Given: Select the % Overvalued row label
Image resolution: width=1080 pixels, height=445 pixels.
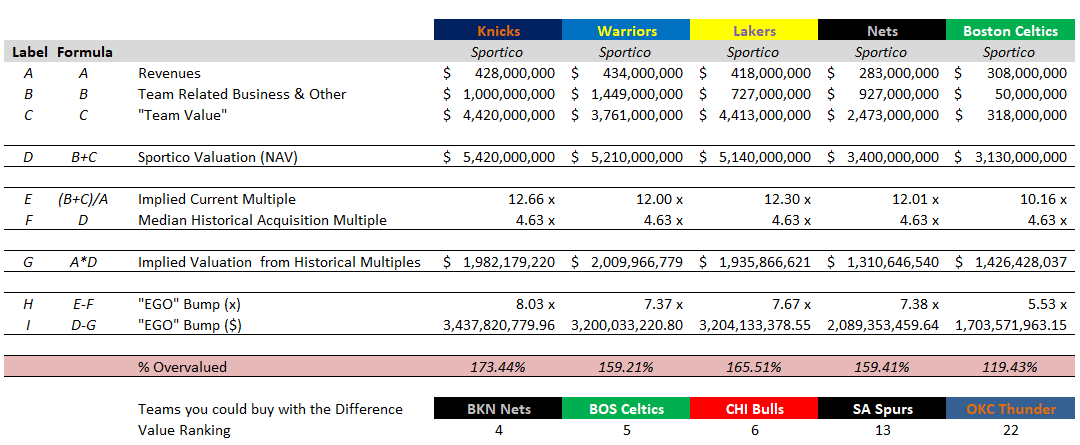Looking at the screenshot, I should point(183,367).
